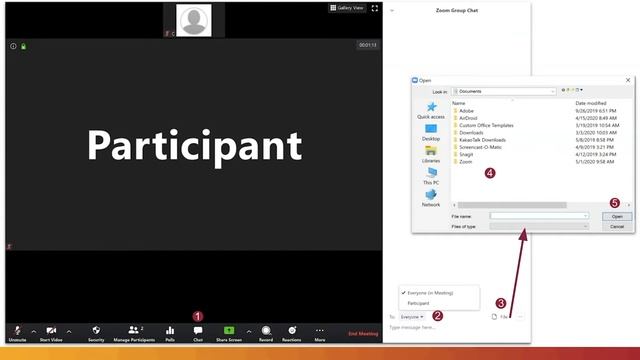Click the green Share Screen icon
Viewport: 640px width, 360px height.
click(x=229, y=330)
